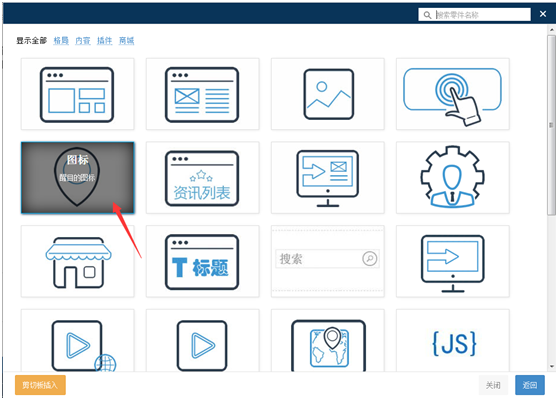The image size is (558, 400).
Task: Choose the 资讯列表 news list component
Action: click(202, 178)
